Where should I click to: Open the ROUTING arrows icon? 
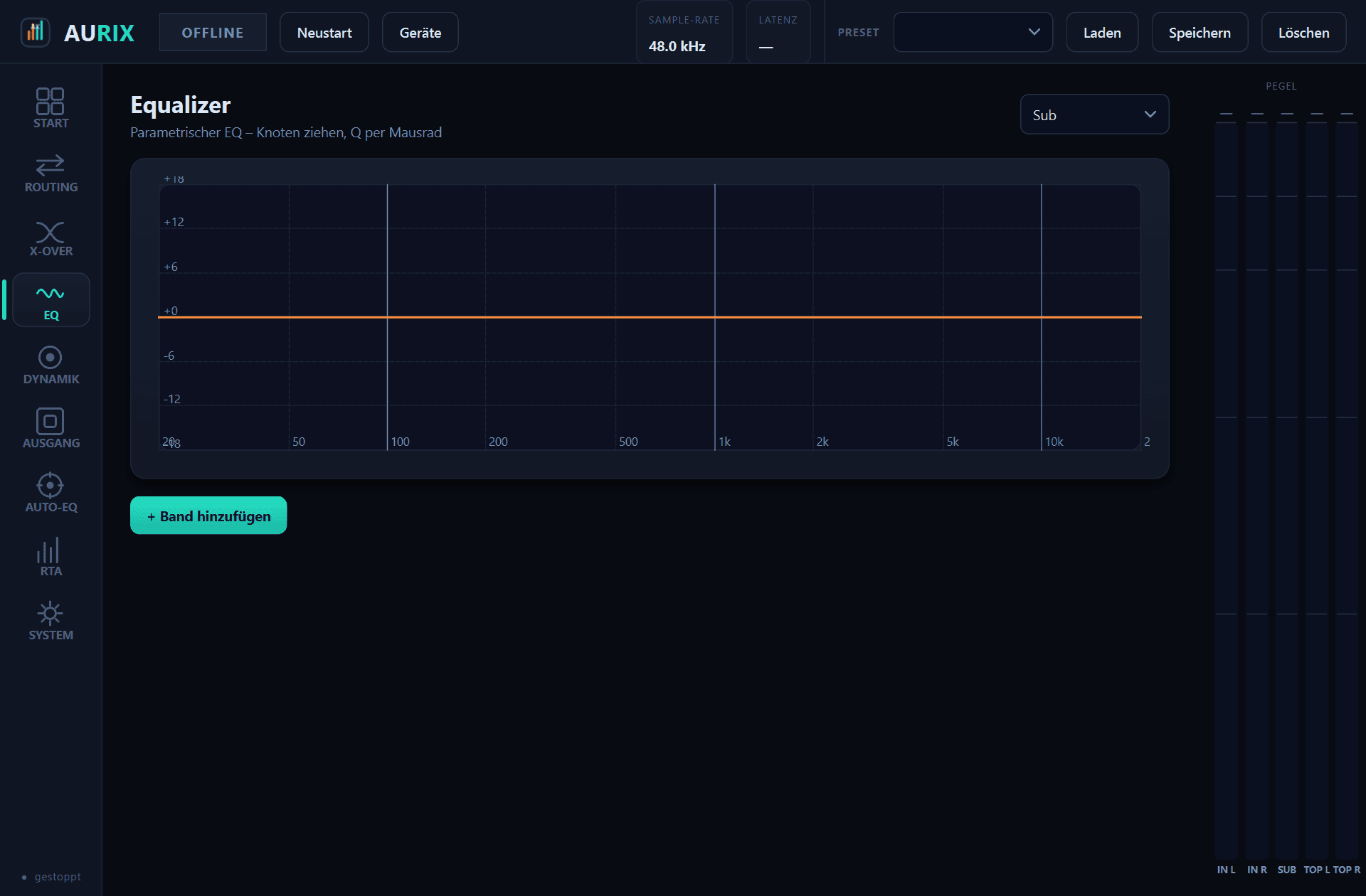[51, 165]
